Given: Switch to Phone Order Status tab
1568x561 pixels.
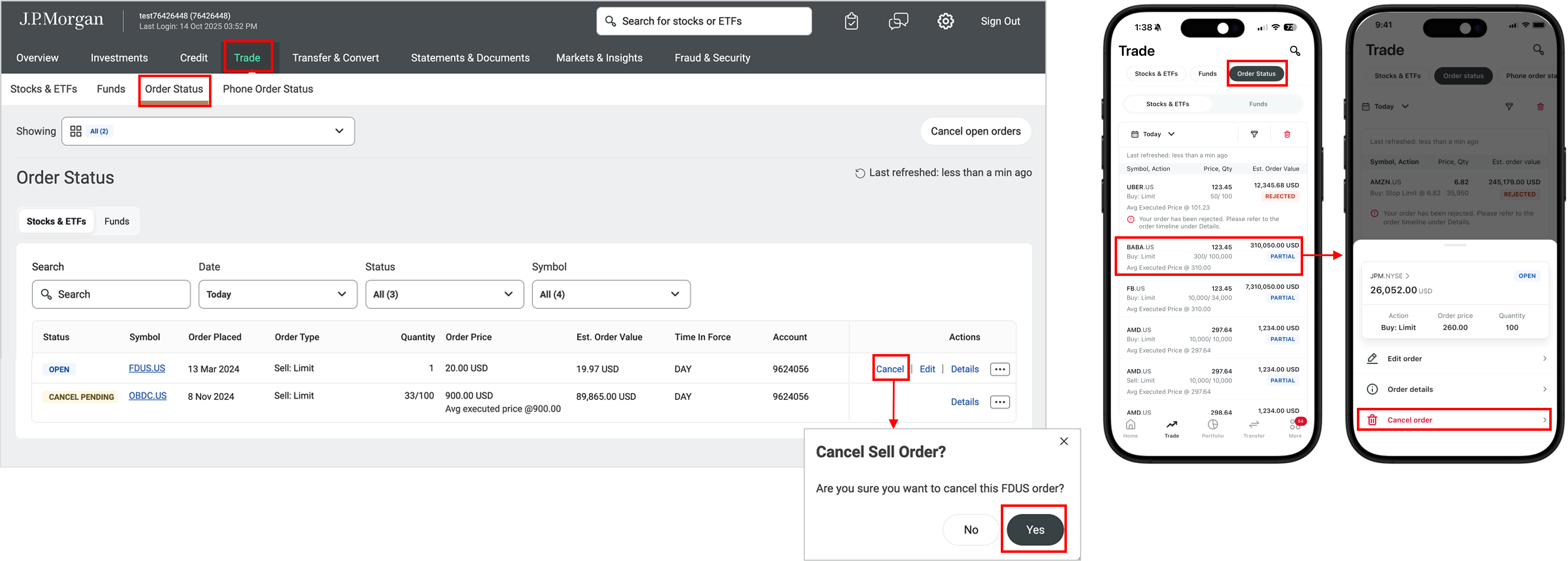Looking at the screenshot, I should [x=268, y=89].
